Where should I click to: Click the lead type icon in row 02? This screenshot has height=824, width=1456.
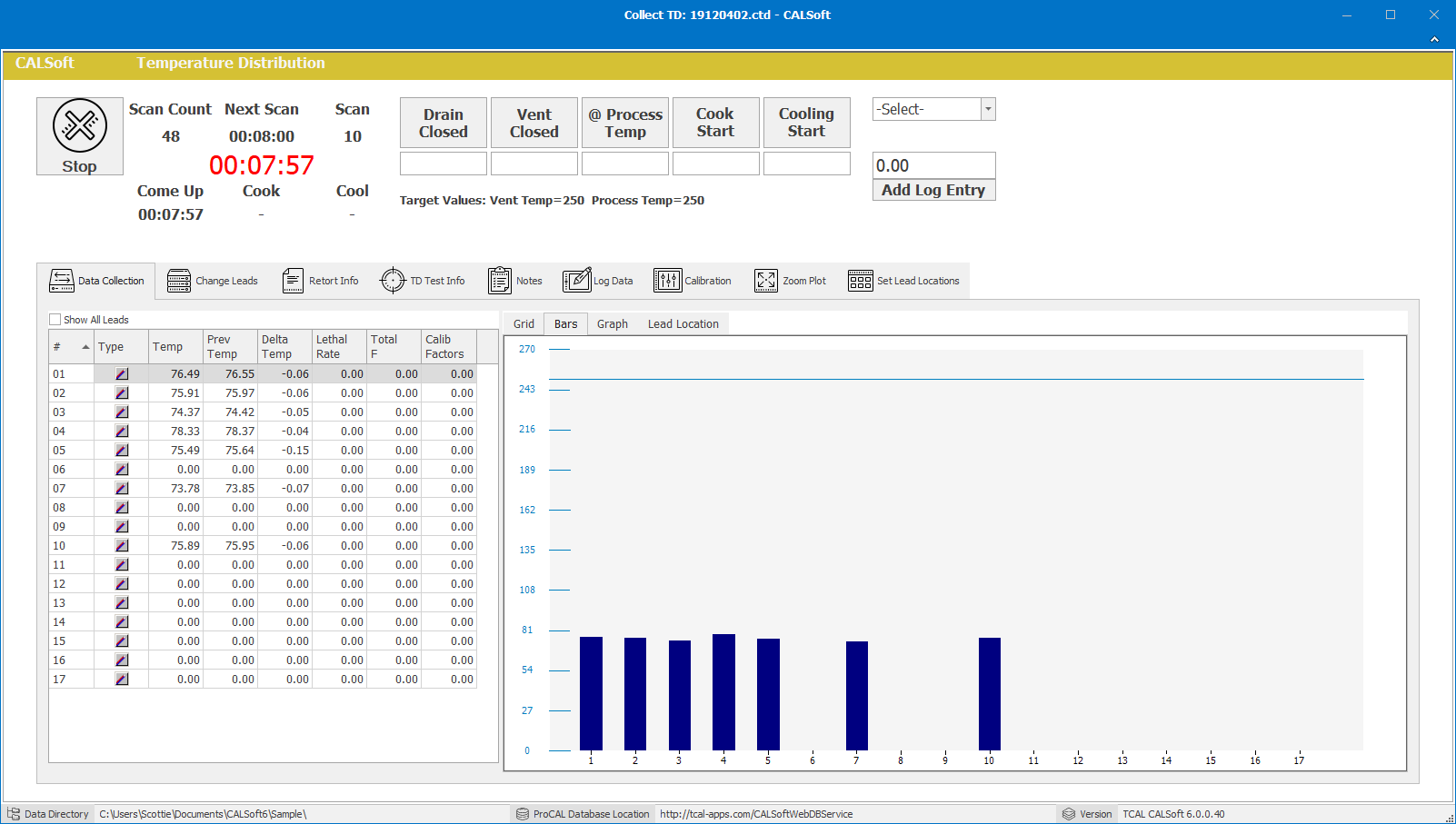coord(122,393)
